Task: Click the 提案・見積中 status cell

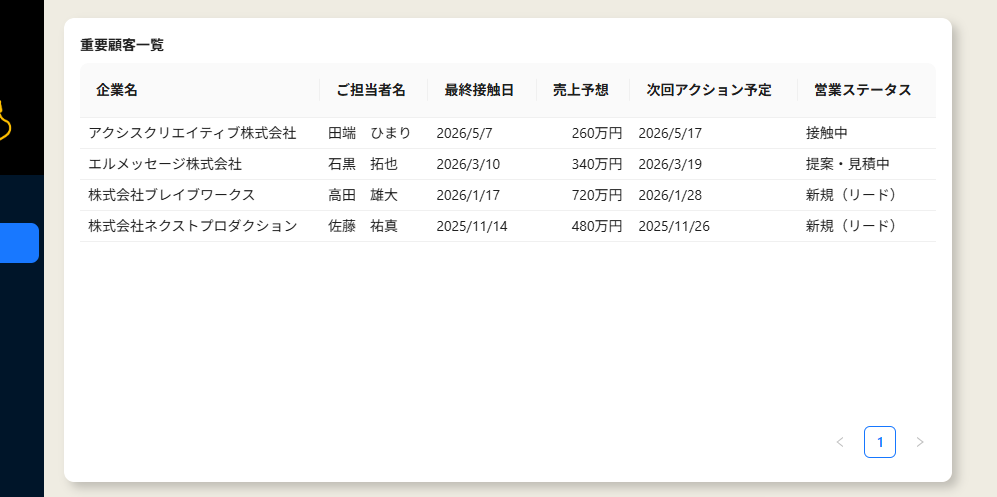Action: [x=847, y=164]
